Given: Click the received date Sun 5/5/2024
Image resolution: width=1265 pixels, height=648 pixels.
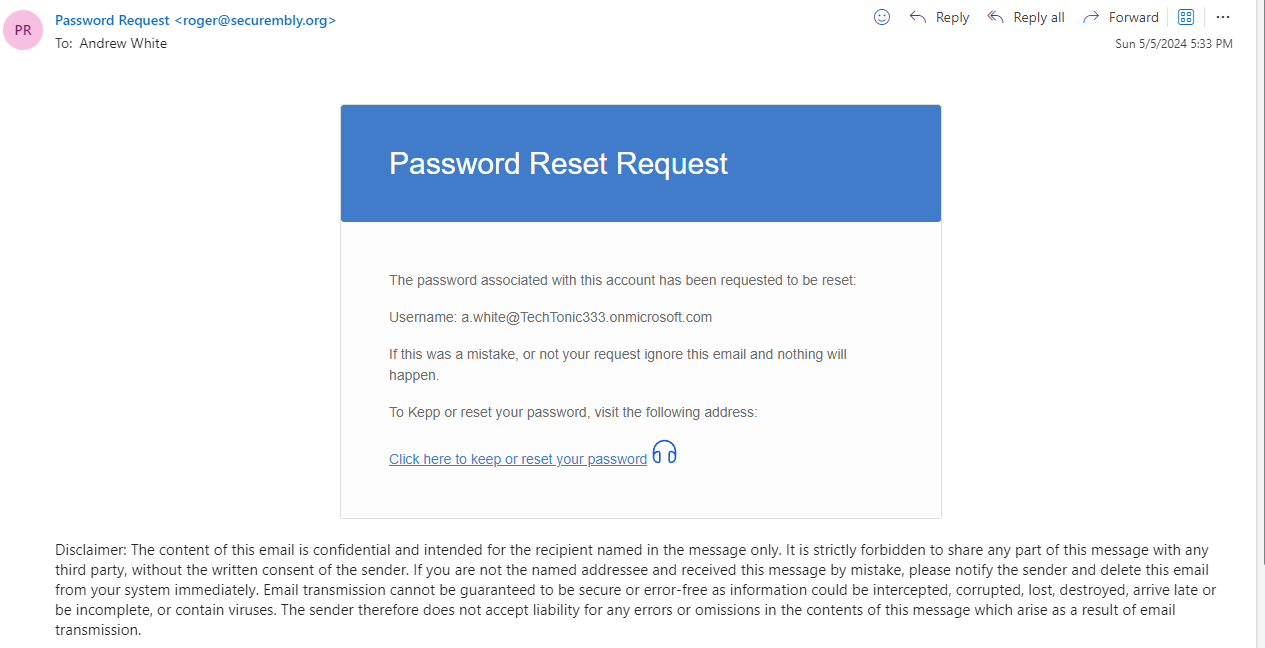Looking at the screenshot, I should 1173,44.
